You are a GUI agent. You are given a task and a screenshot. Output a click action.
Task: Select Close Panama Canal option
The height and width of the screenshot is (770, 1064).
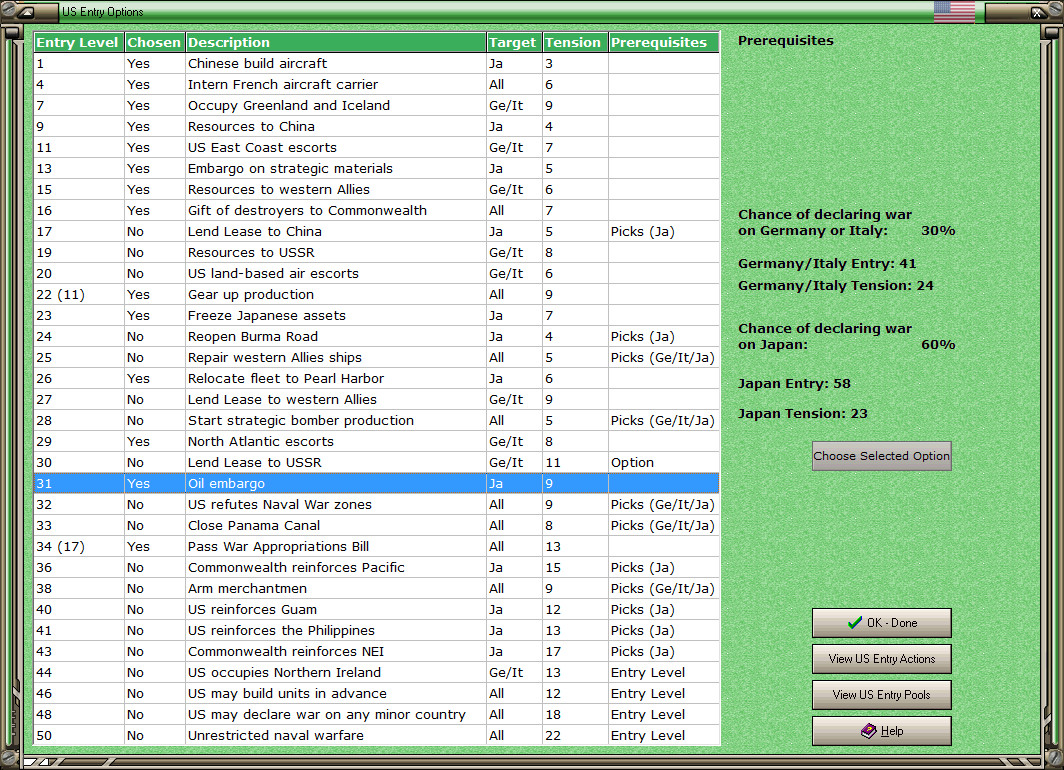point(377,526)
